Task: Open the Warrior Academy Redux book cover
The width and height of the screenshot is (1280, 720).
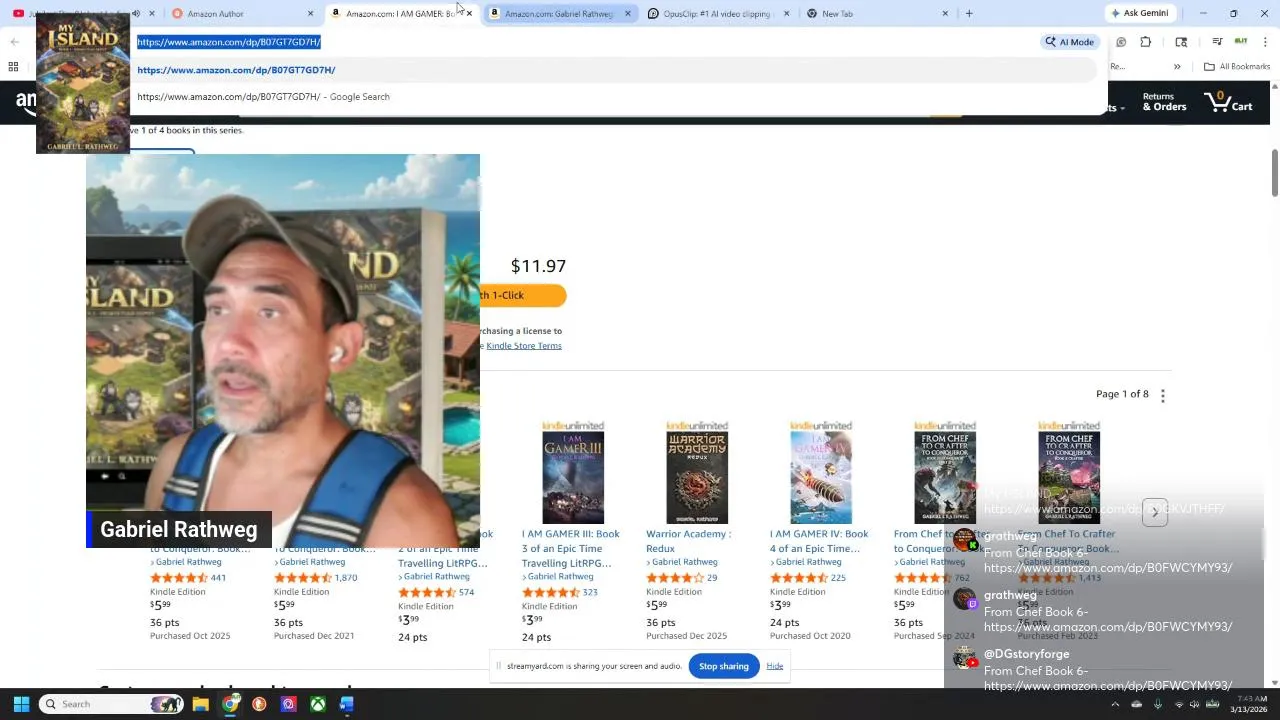Action: [697, 474]
